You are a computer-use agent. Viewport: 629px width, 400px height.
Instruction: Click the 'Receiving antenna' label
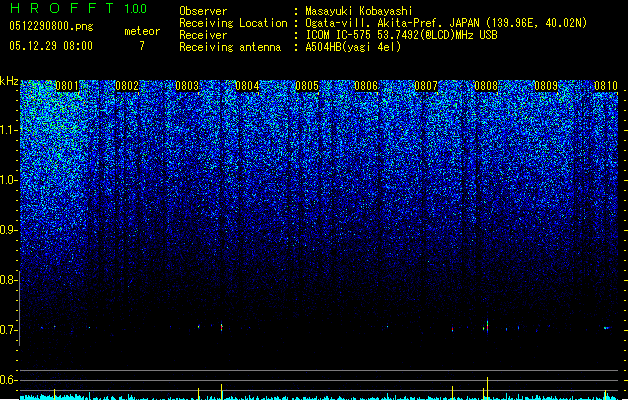click(x=230, y=47)
